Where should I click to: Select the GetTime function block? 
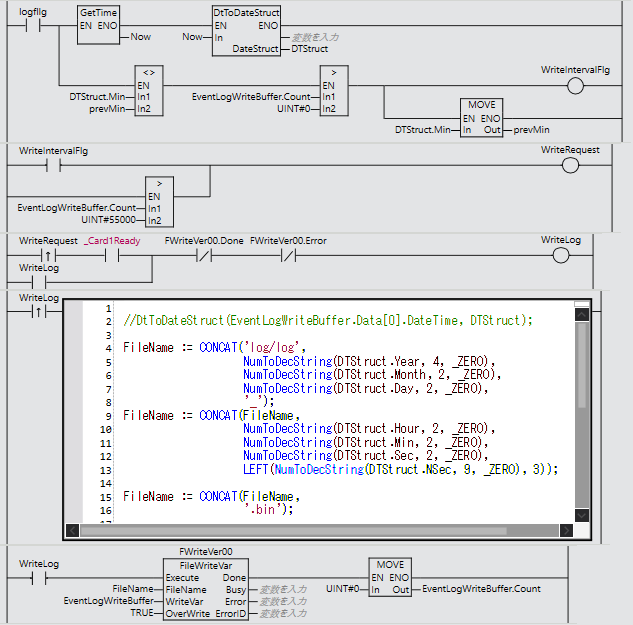(x=98, y=24)
